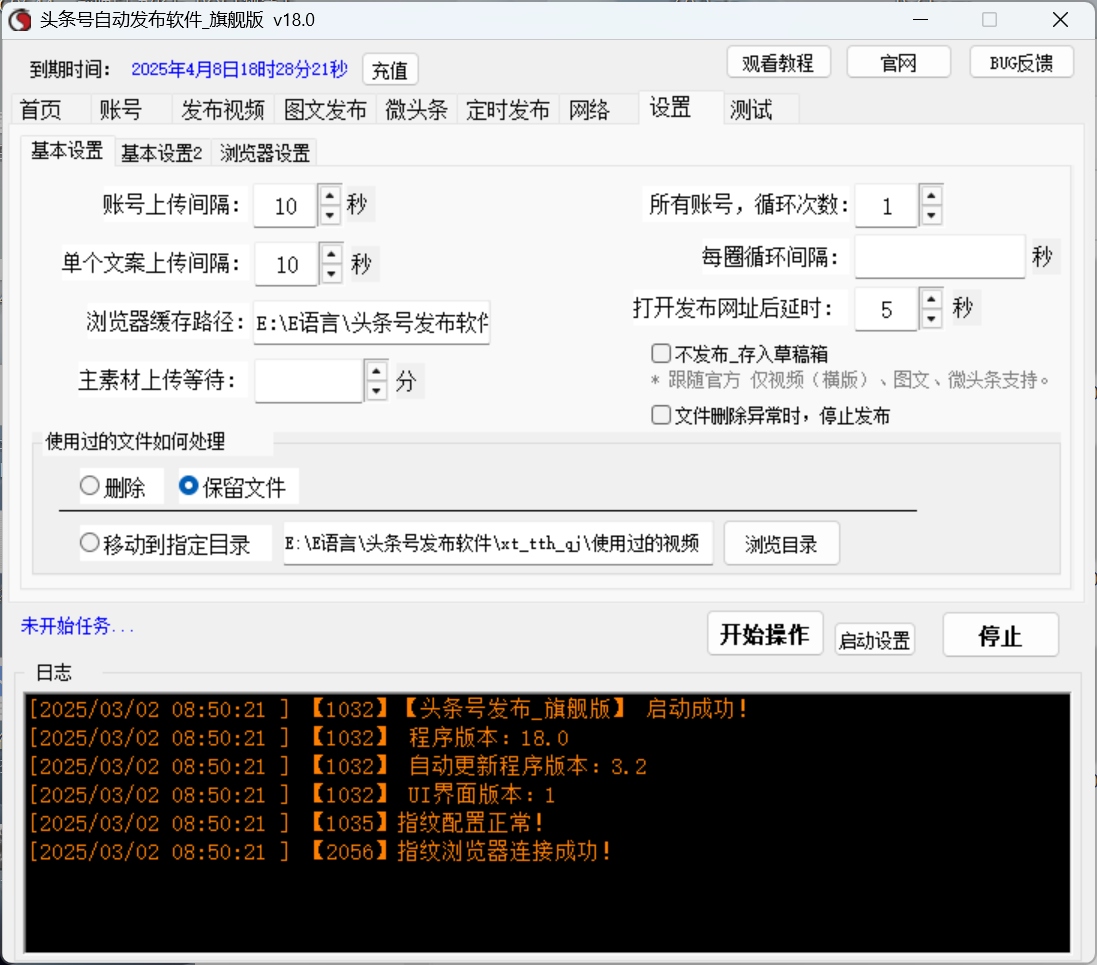
Task: Increase 循环次数 with up arrow
Action: 931,195
